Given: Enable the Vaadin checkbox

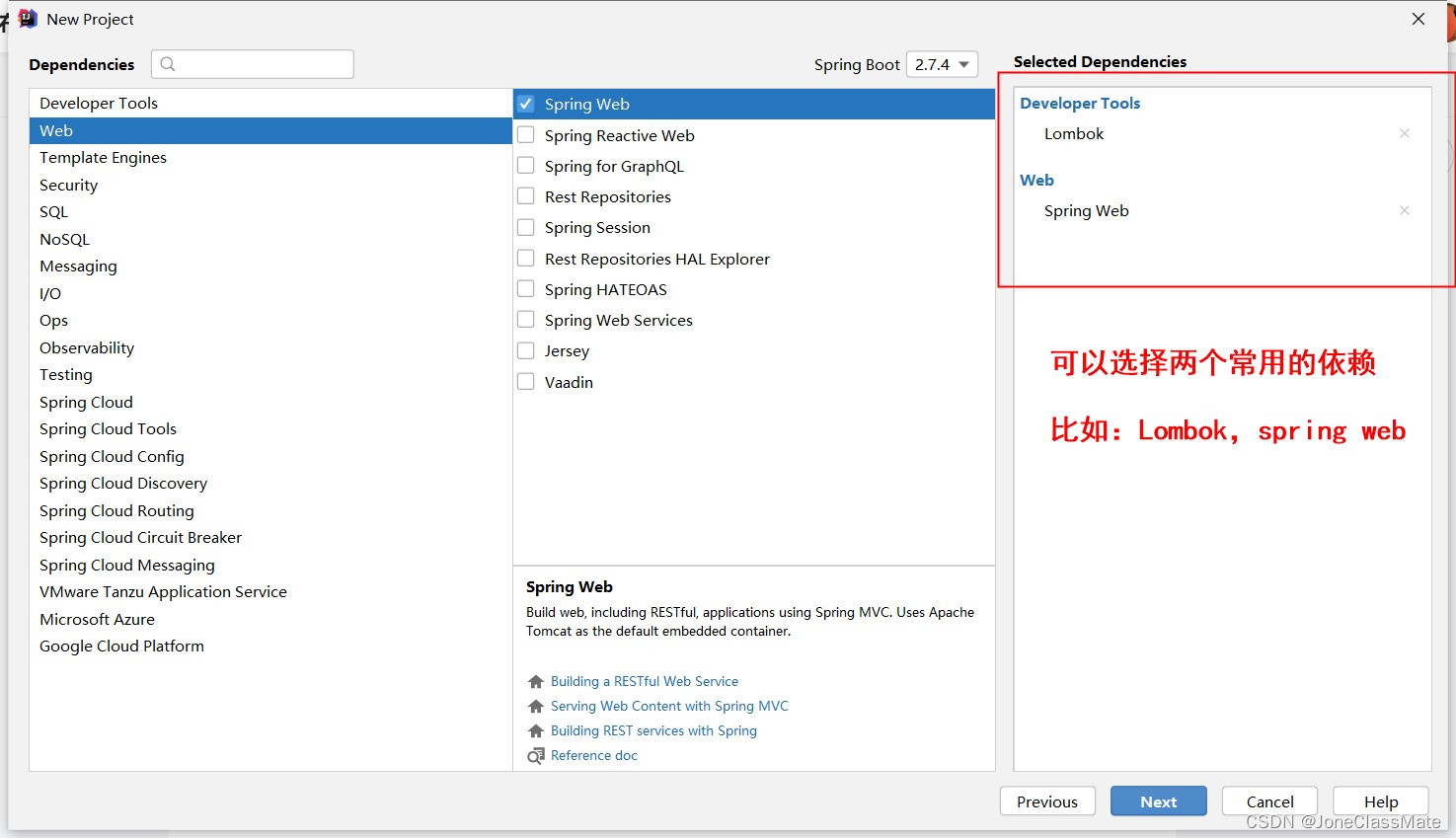Looking at the screenshot, I should coord(526,382).
